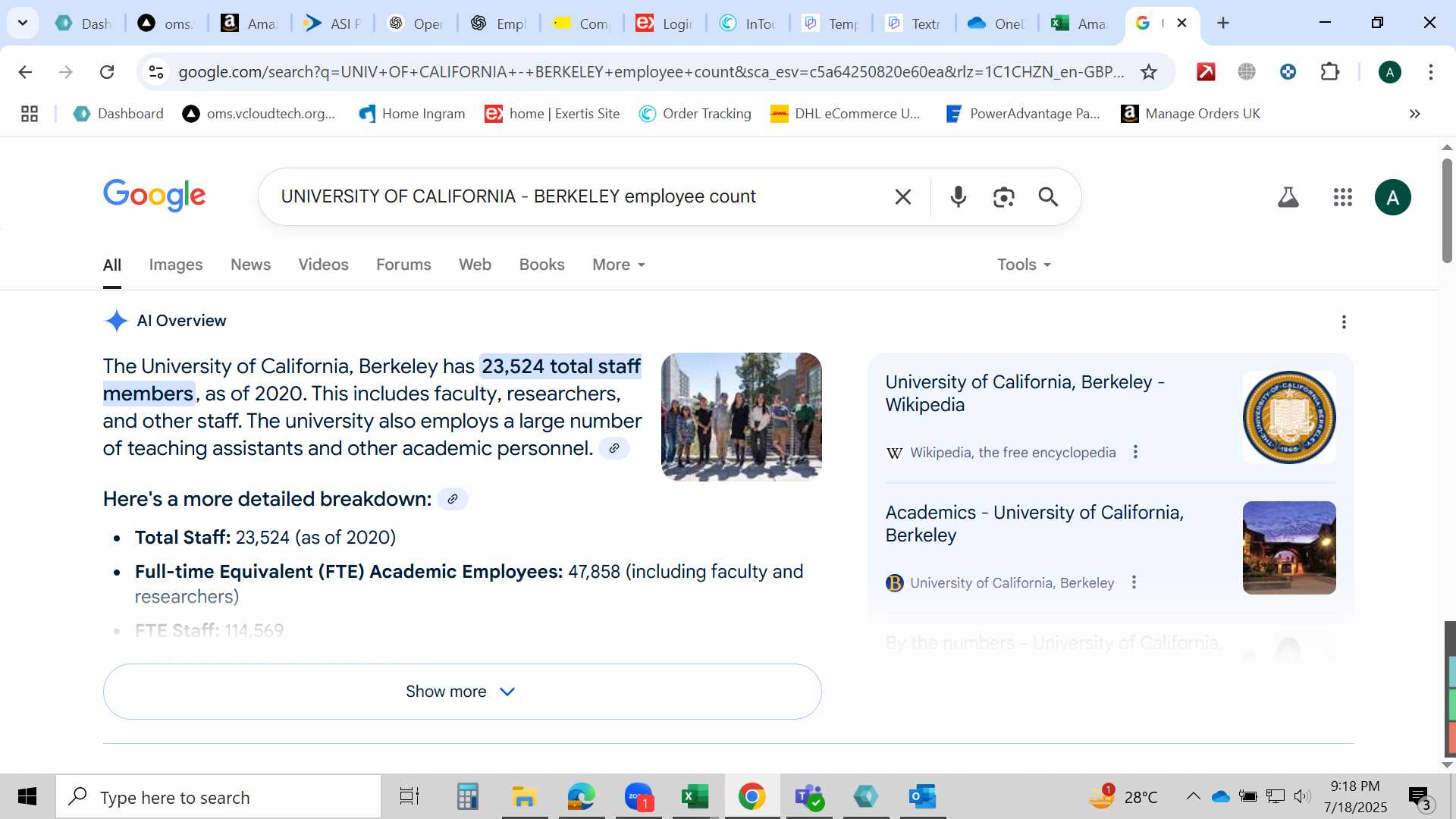This screenshot has width=1456, height=819.
Task: Open Google account avatar on page
Action: coord(1392,197)
